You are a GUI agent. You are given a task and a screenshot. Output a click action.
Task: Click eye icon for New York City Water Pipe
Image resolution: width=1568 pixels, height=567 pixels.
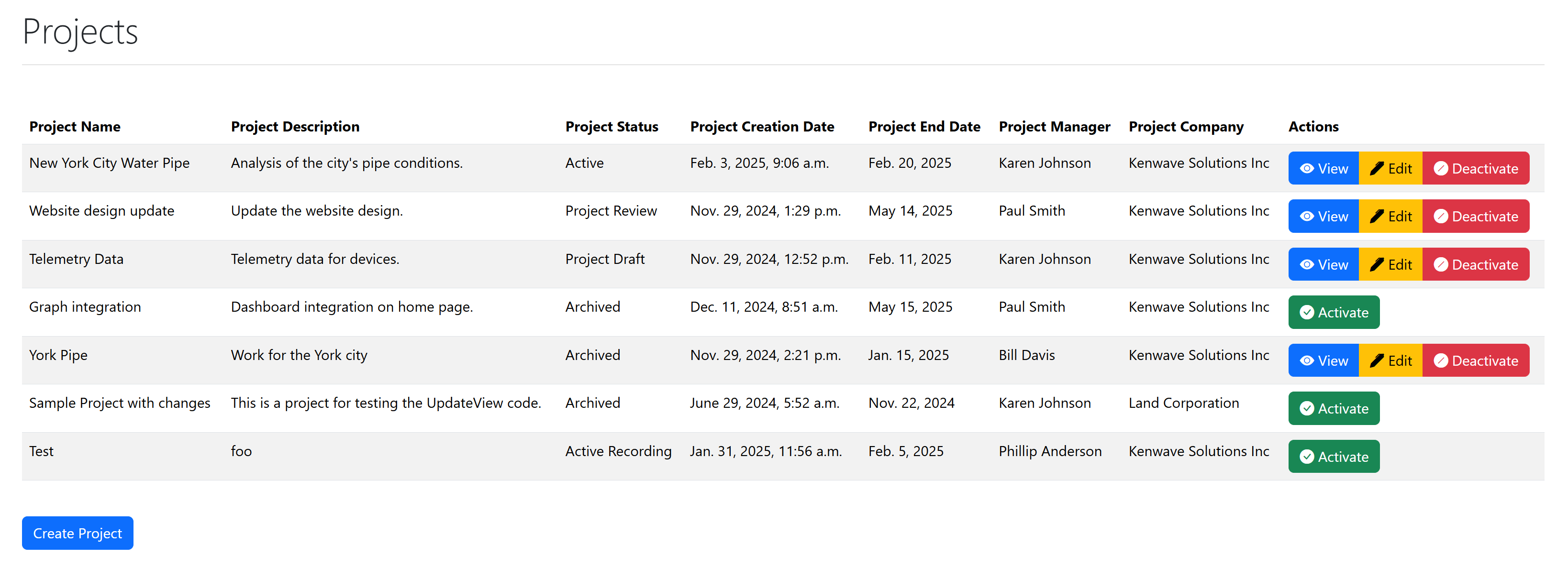click(x=1306, y=168)
